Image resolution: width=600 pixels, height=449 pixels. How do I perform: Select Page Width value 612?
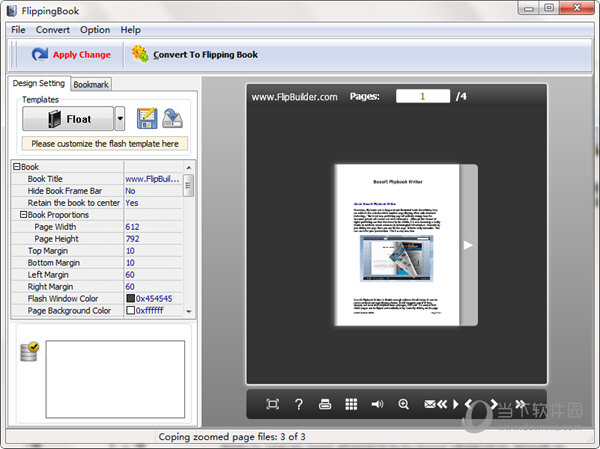point(132,227)
